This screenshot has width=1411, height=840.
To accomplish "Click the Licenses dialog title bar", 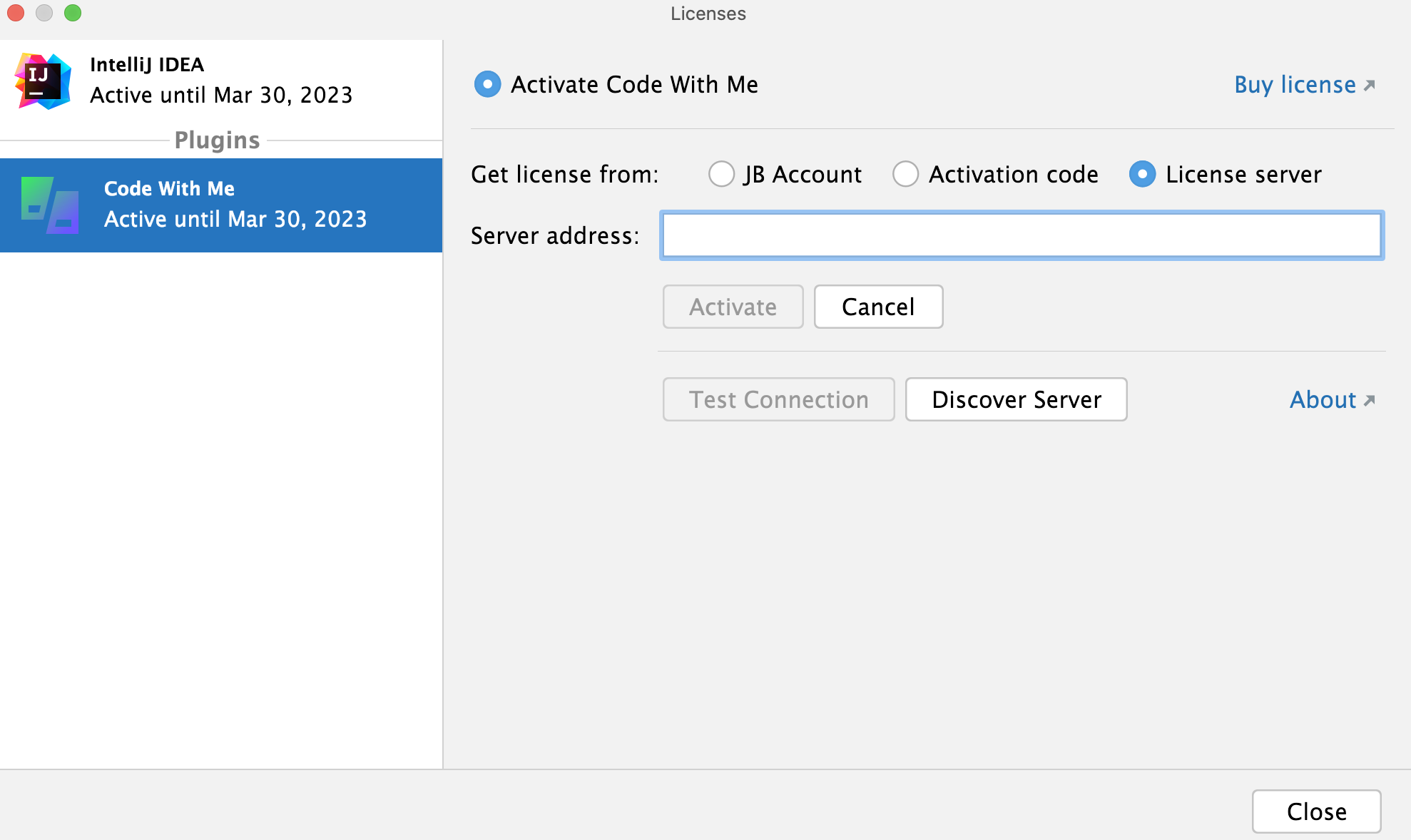I will pos(705,14).
